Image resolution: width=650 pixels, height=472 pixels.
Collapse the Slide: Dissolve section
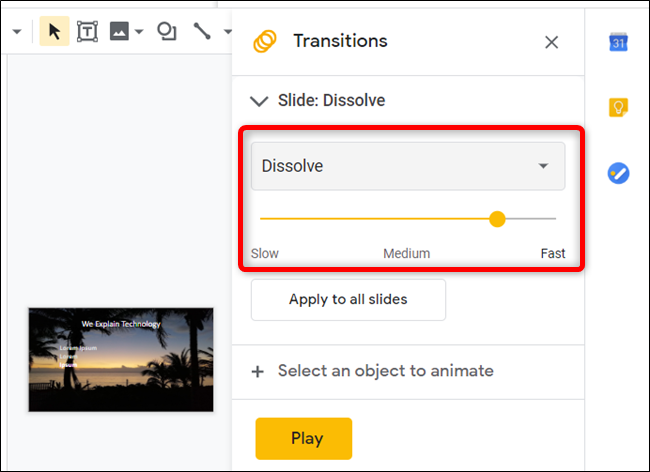click(x=260, y=101)
